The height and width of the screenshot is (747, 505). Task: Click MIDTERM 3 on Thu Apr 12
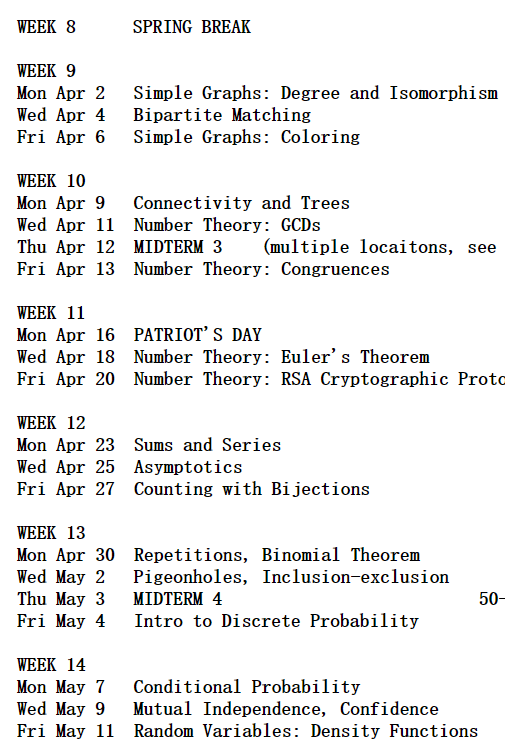coord(178,247)
